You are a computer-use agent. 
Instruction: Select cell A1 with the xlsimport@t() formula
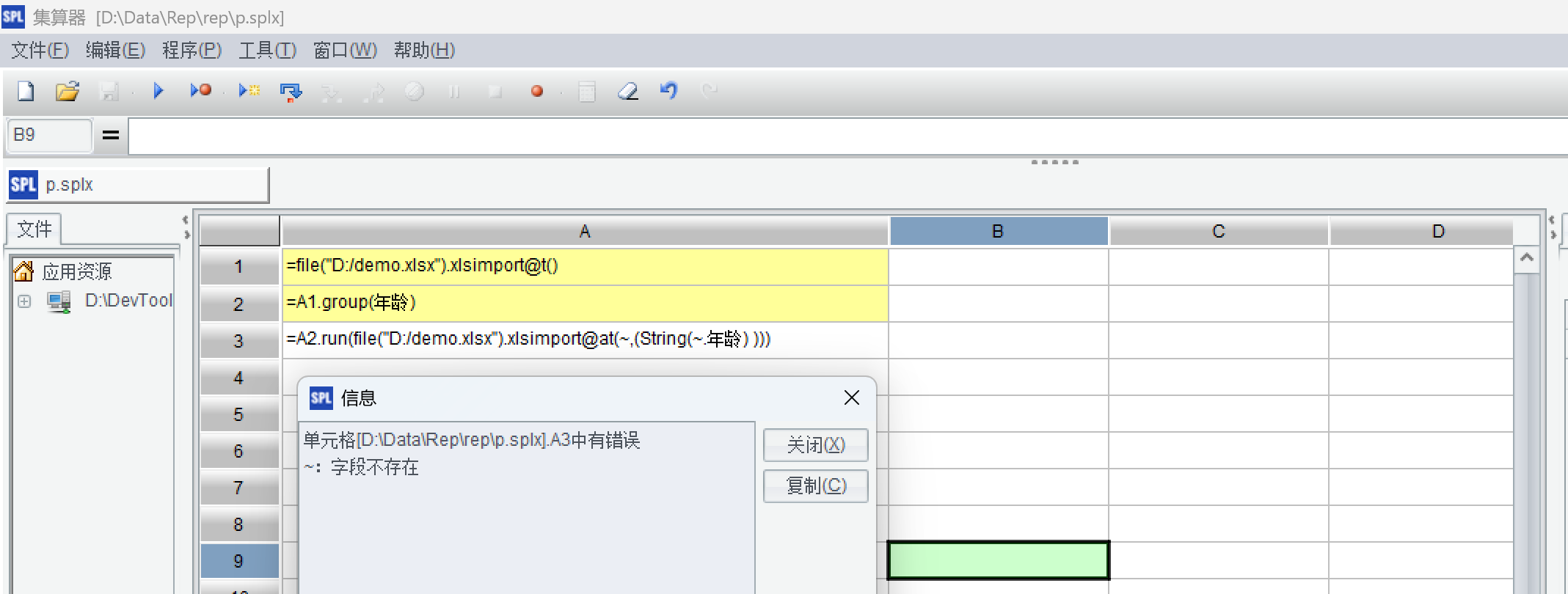[585, 266]
